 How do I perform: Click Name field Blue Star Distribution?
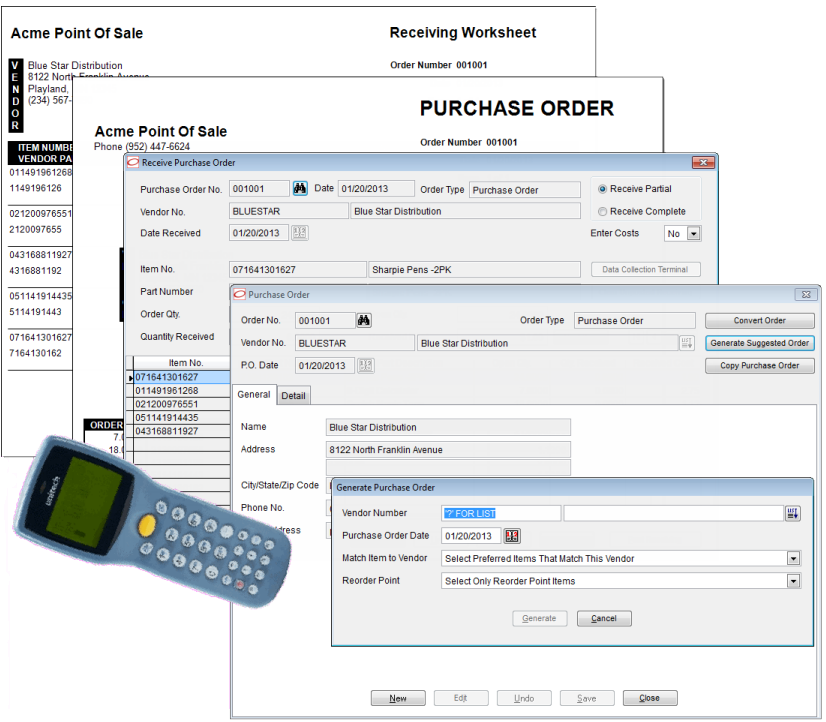click(x=448, y=427)
